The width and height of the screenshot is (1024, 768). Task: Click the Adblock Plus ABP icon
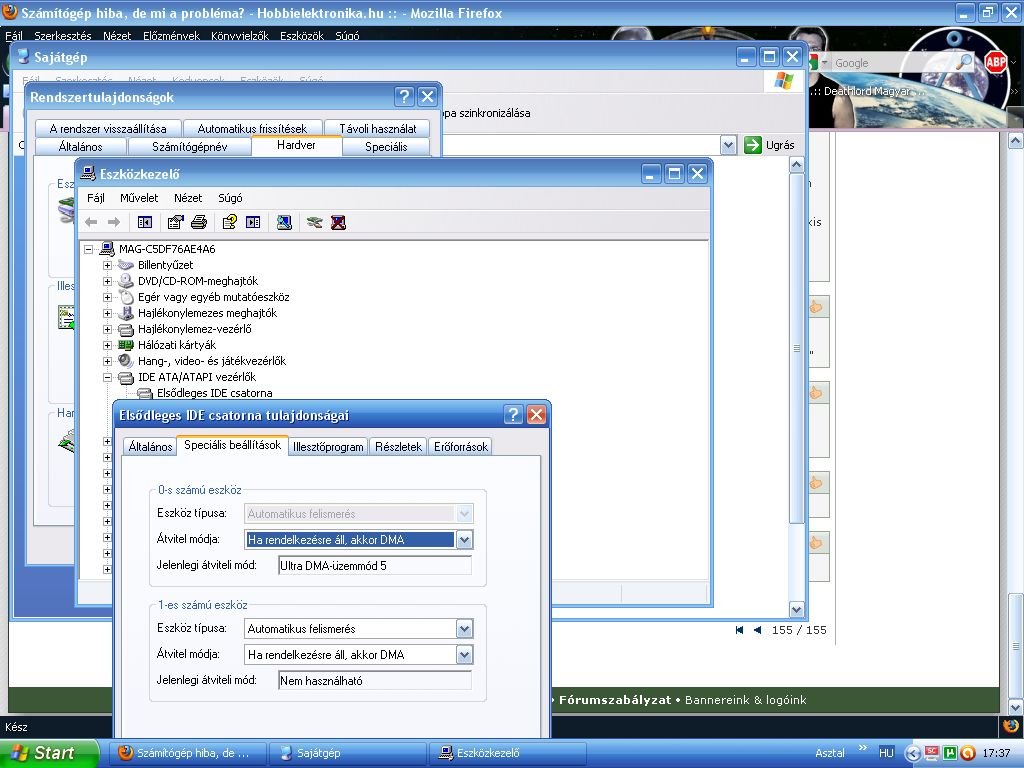995,63
